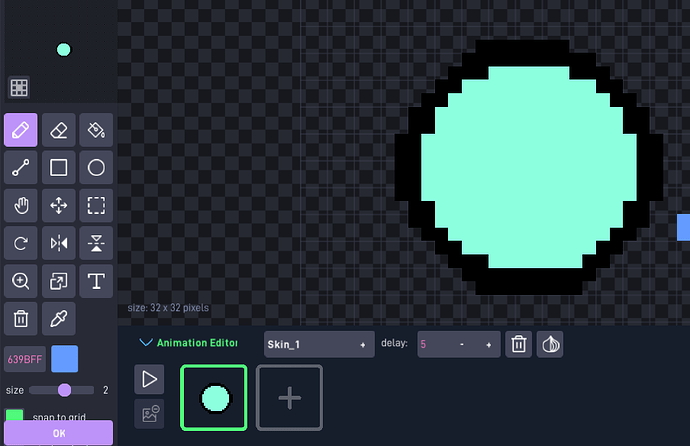This screenshot has height=446, width=690.
Task: Increase the delay with the plus
Action: 488,345
